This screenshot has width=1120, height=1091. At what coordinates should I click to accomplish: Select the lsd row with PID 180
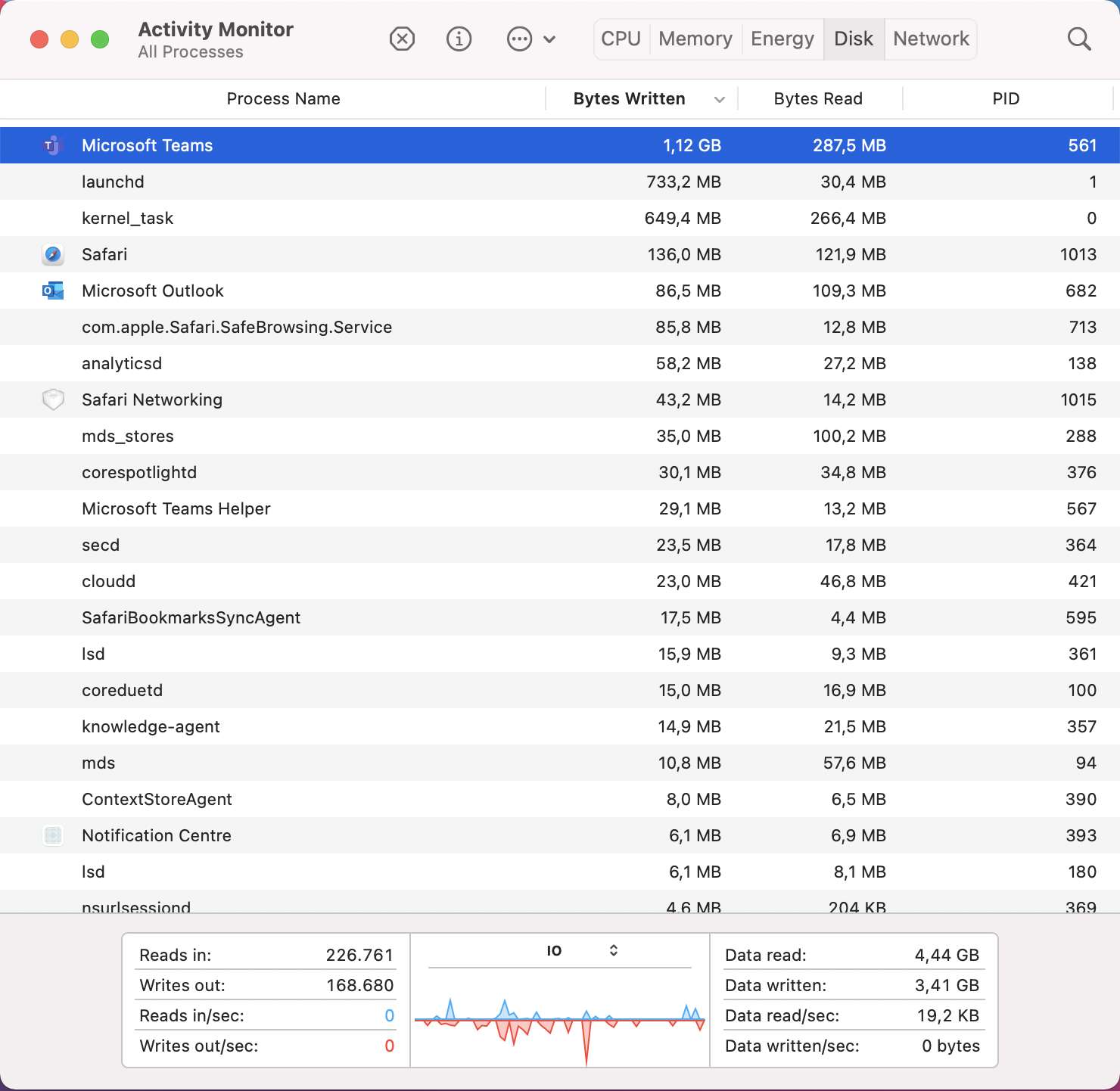[x=560, y=872]
